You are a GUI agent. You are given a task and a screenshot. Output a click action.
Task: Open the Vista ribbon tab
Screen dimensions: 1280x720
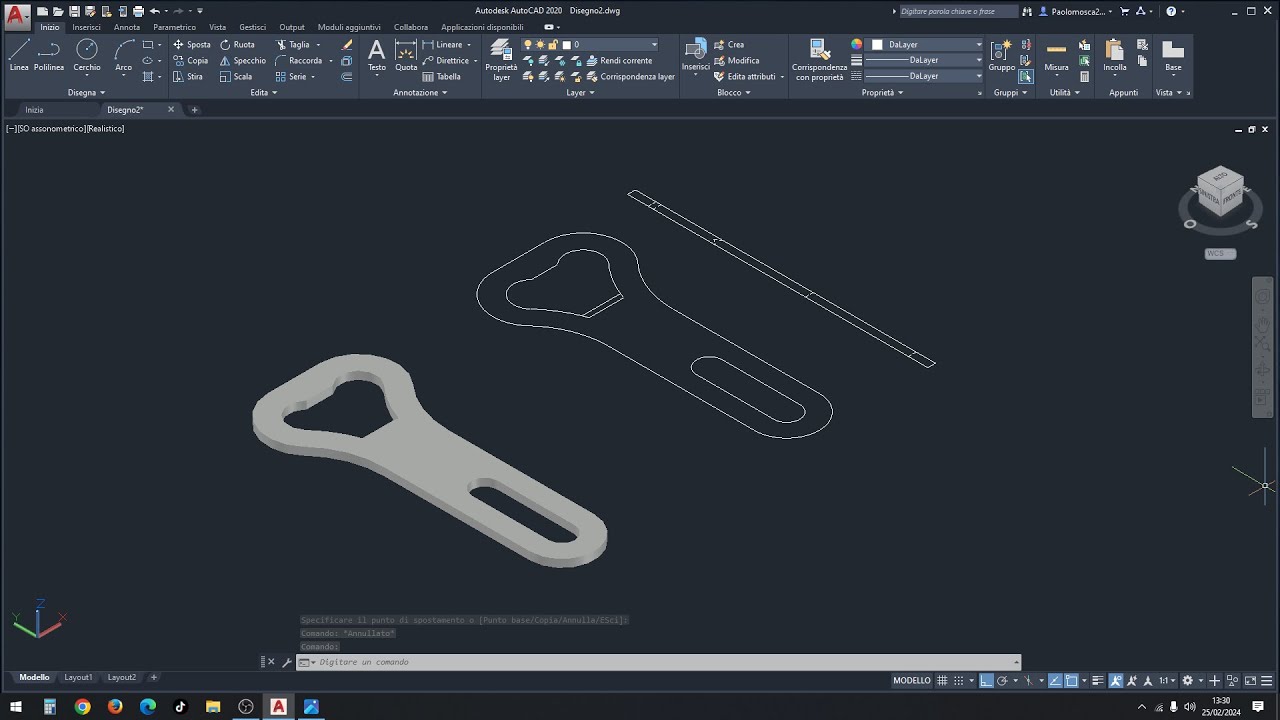click(217, 27)
